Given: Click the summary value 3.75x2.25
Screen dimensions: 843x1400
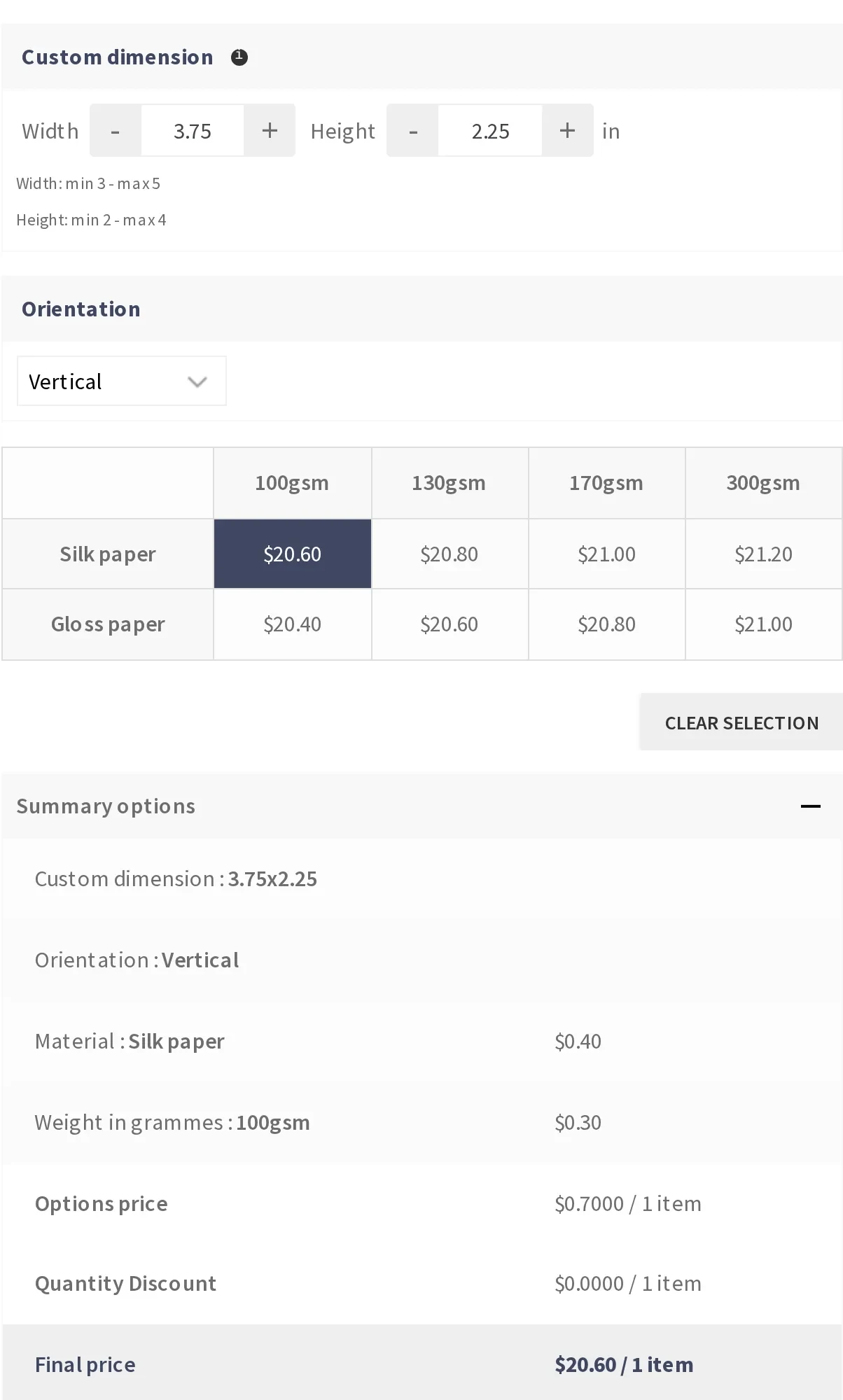Looking at the screenshot, I should point(272,879).
